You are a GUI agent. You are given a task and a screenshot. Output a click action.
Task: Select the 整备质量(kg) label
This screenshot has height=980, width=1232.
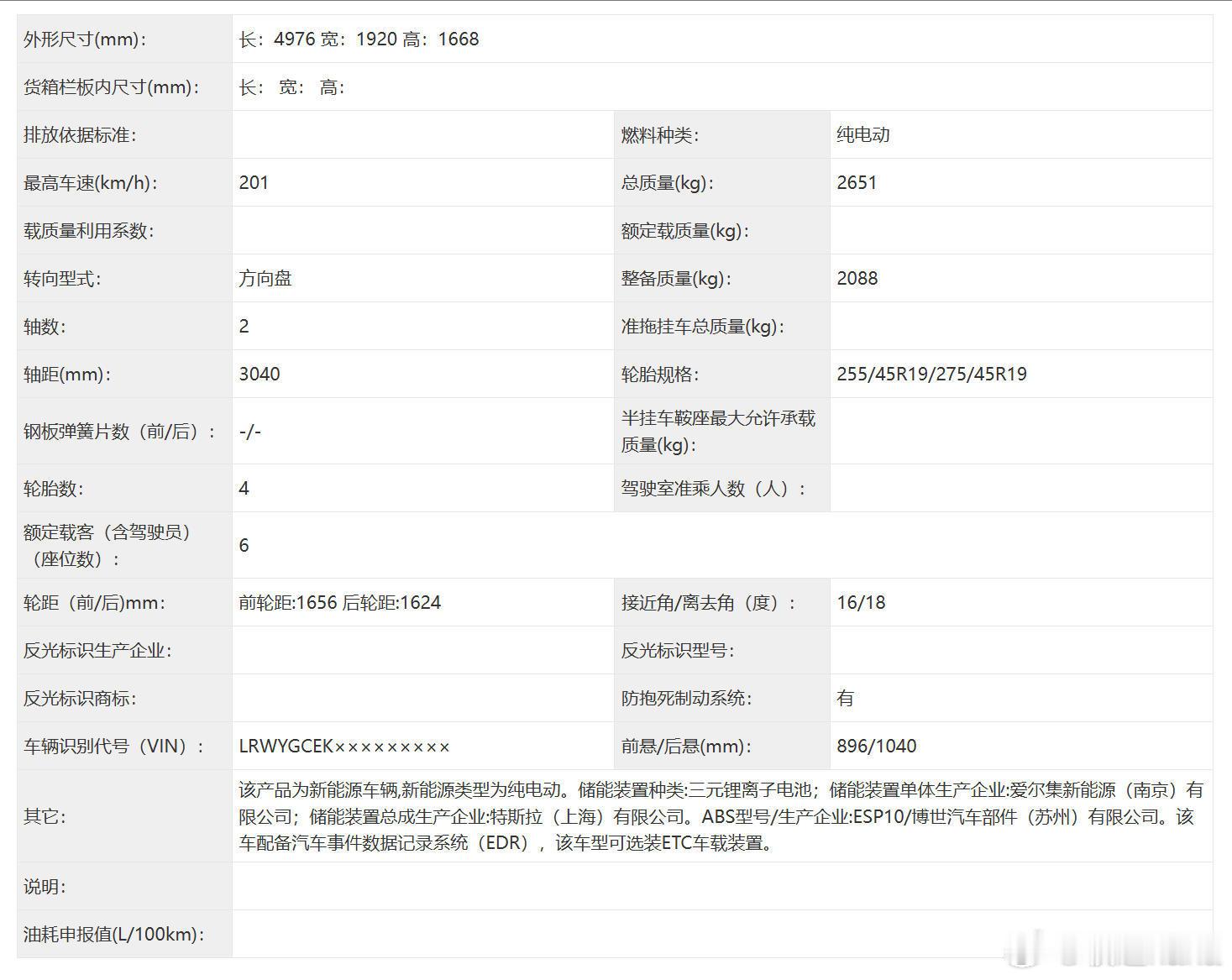coord(676,278)
